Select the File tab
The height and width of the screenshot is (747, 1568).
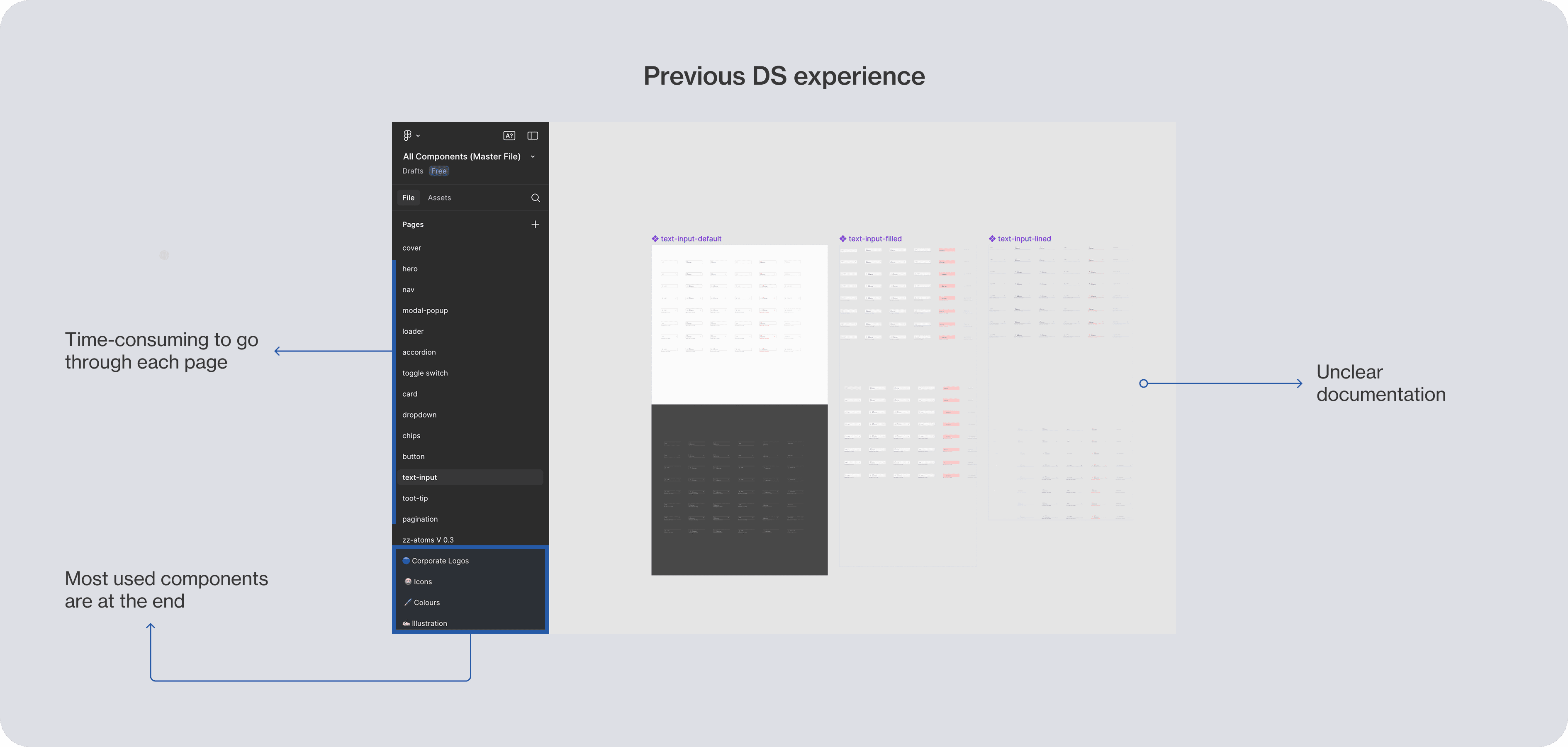click(x=409, y=198)
